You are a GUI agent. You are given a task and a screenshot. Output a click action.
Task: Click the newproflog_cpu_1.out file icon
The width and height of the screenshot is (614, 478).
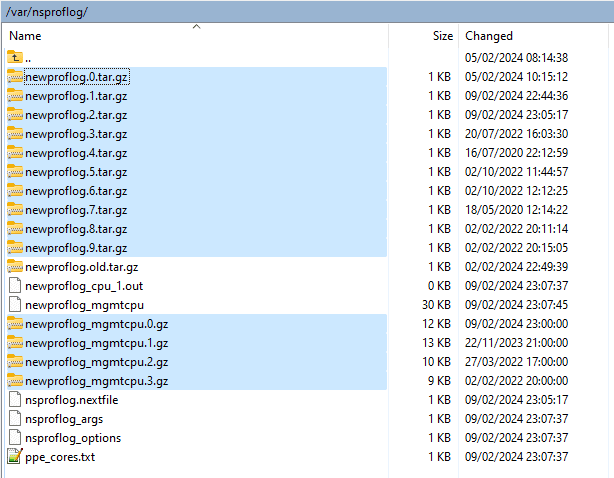(x=14, y=285)
